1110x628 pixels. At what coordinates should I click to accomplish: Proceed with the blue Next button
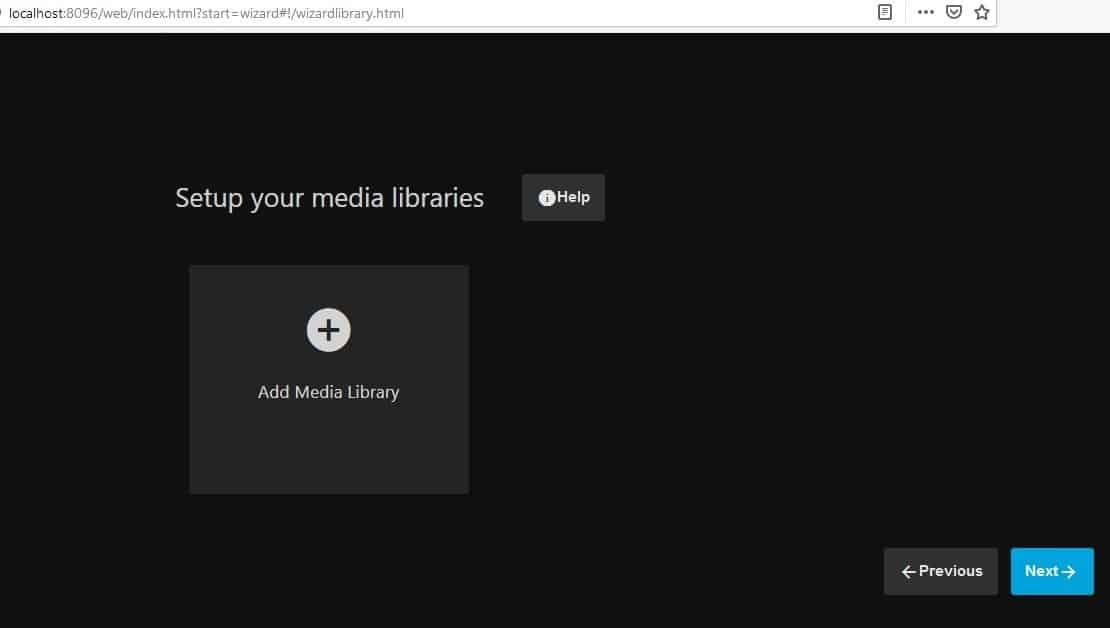(x=1051, y=571)
